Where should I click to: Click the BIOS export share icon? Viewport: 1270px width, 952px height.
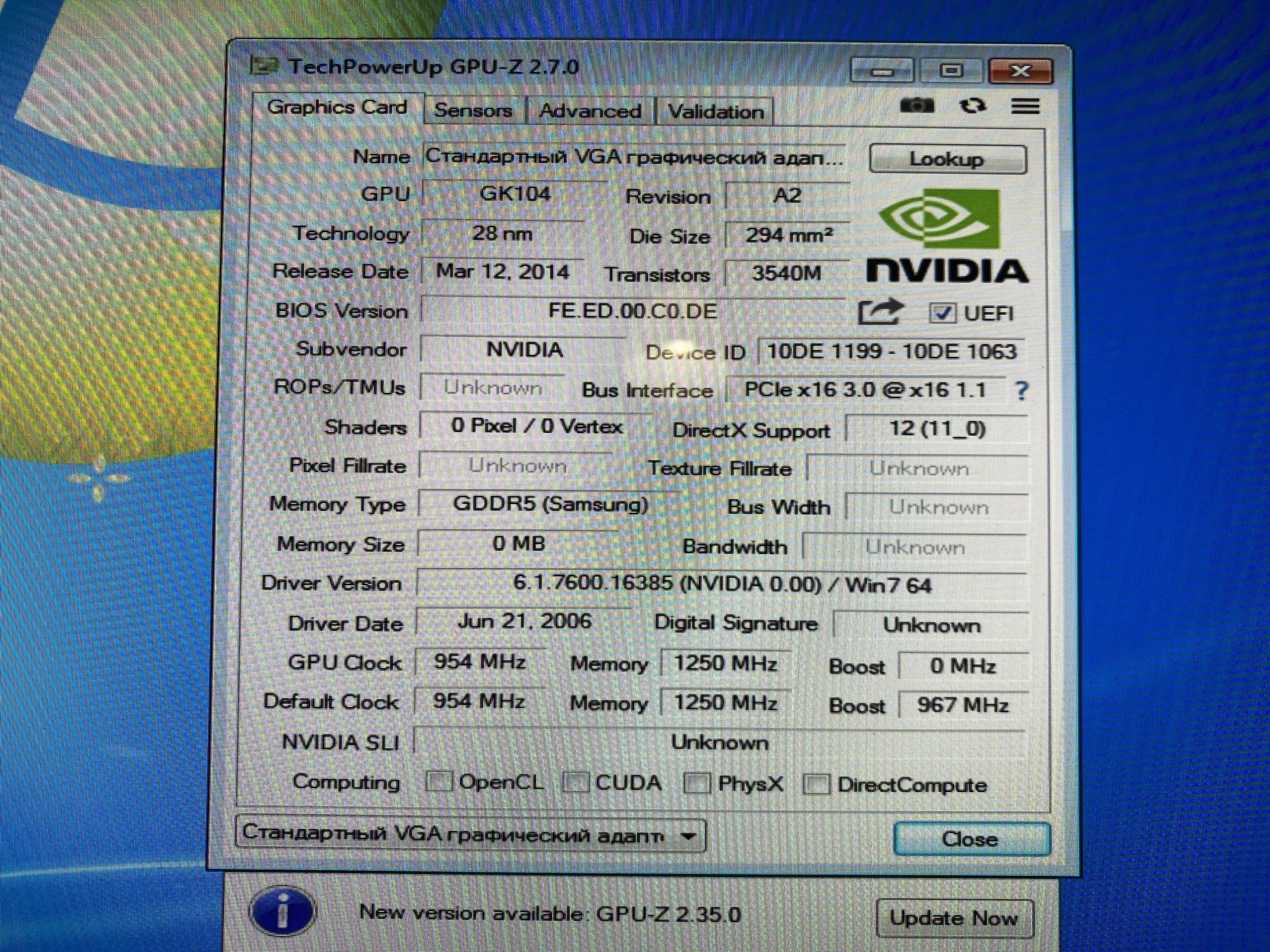(x=880, y=311)
